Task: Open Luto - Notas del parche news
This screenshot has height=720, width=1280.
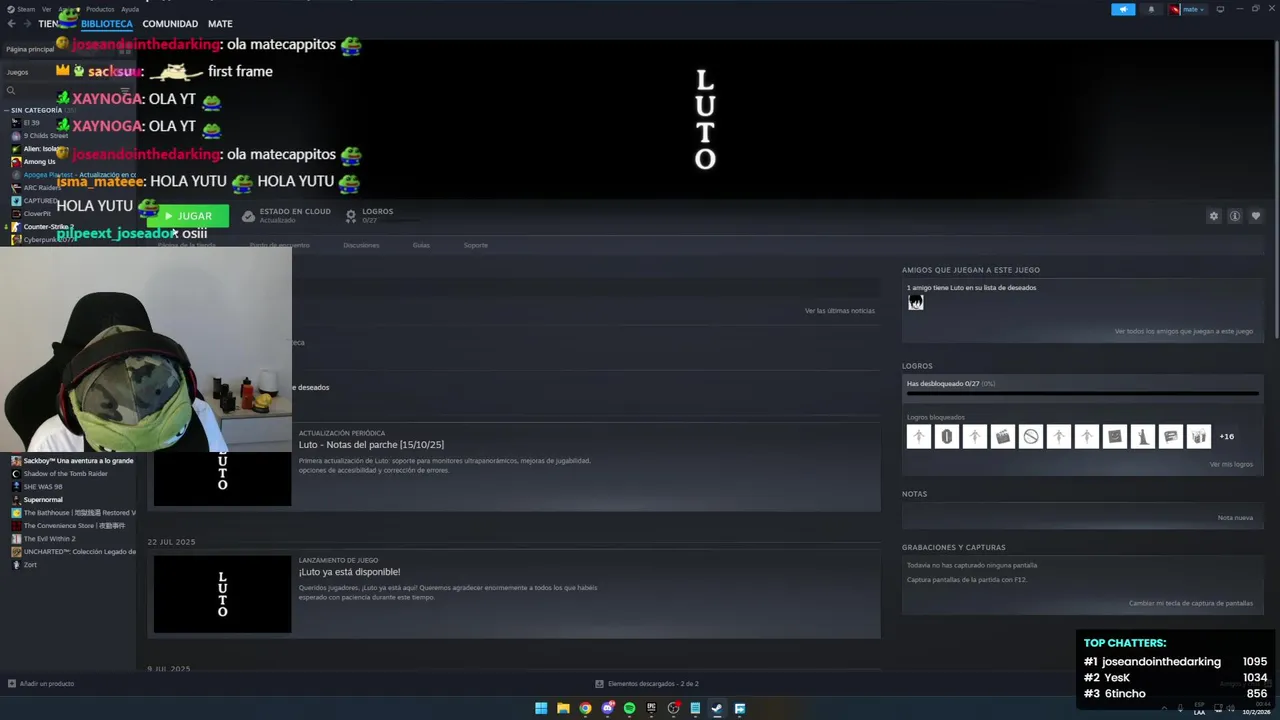Action: click(371, 444)
